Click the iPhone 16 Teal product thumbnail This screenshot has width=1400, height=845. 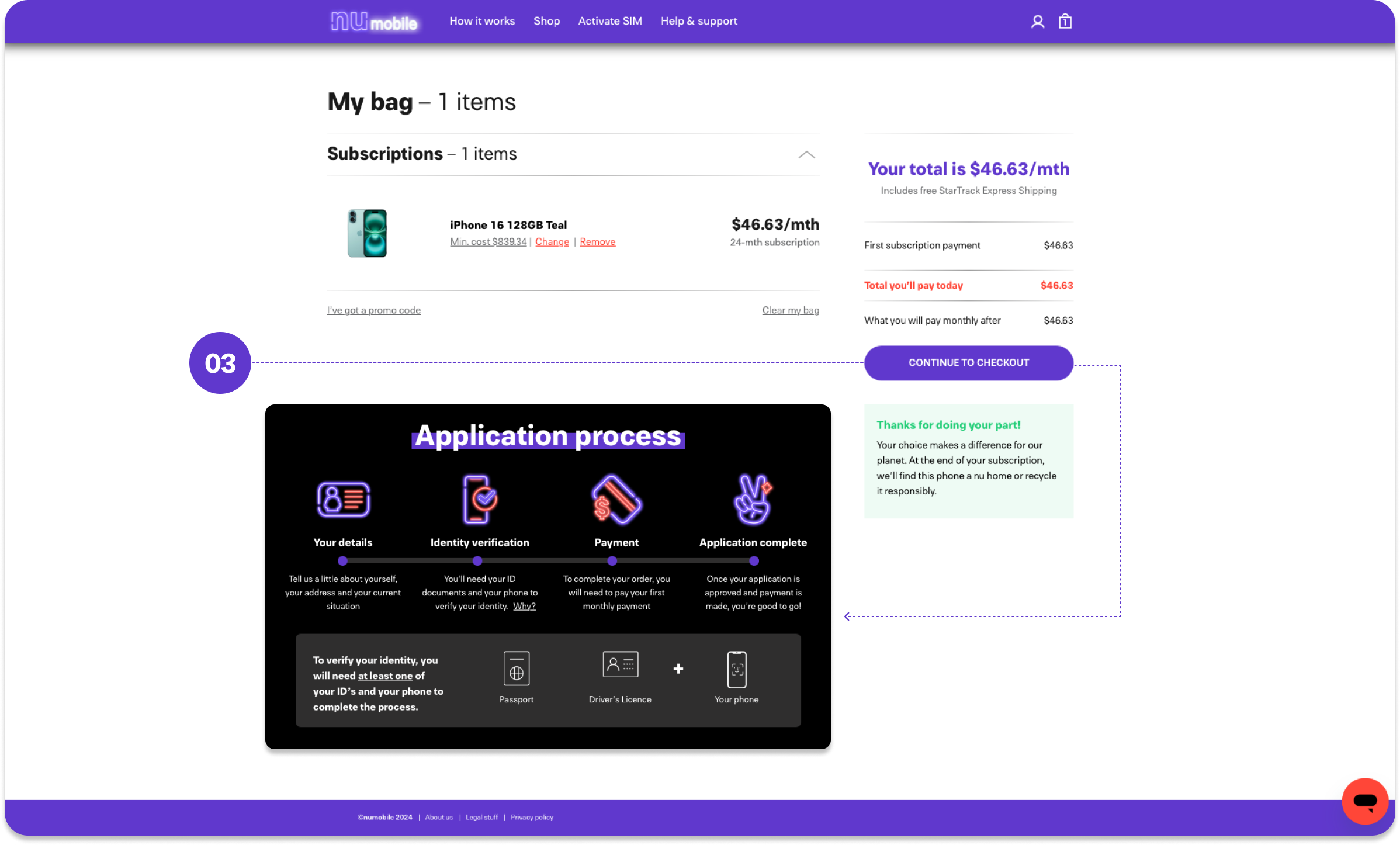click(367, 233)
